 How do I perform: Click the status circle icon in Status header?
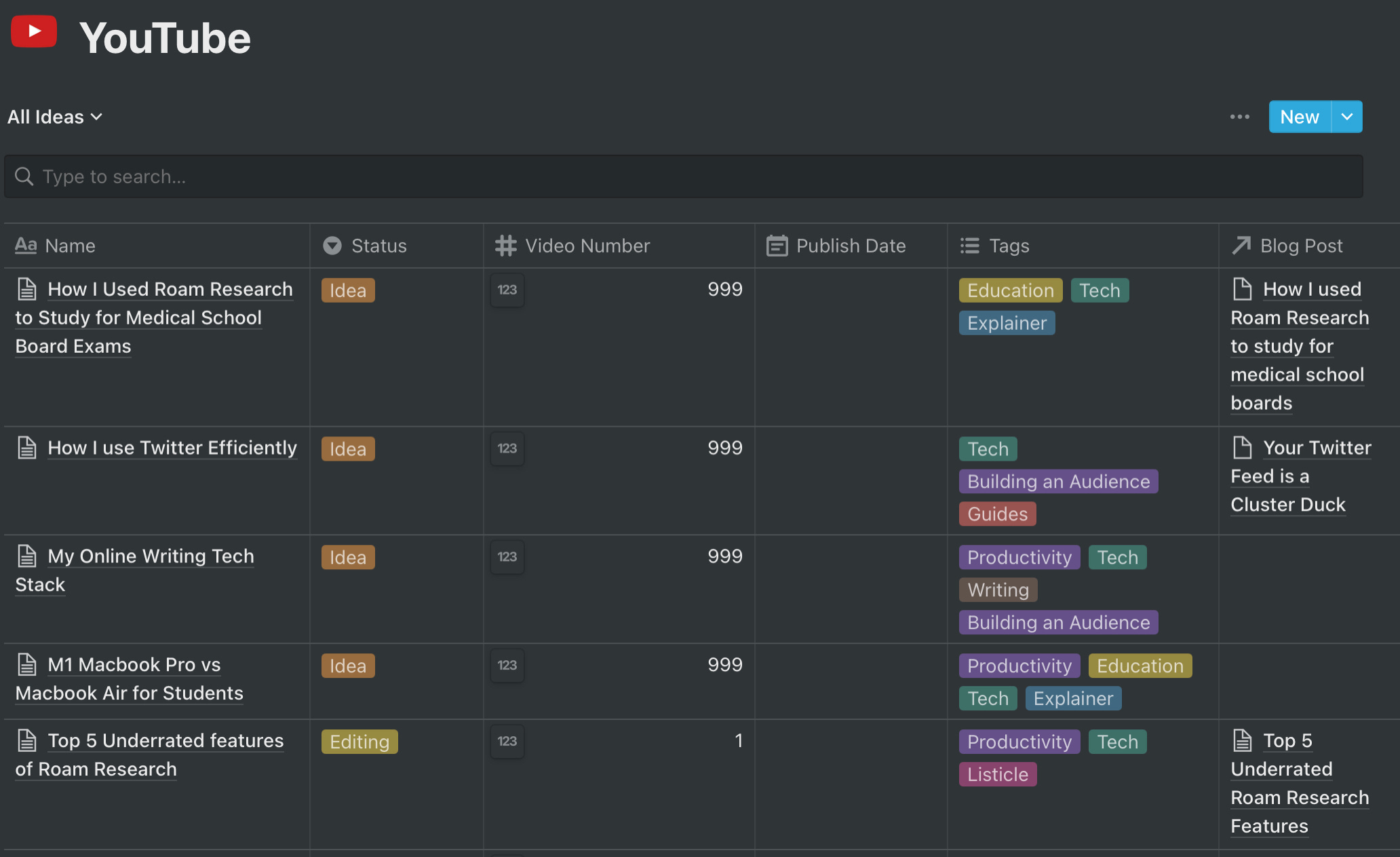332,246
